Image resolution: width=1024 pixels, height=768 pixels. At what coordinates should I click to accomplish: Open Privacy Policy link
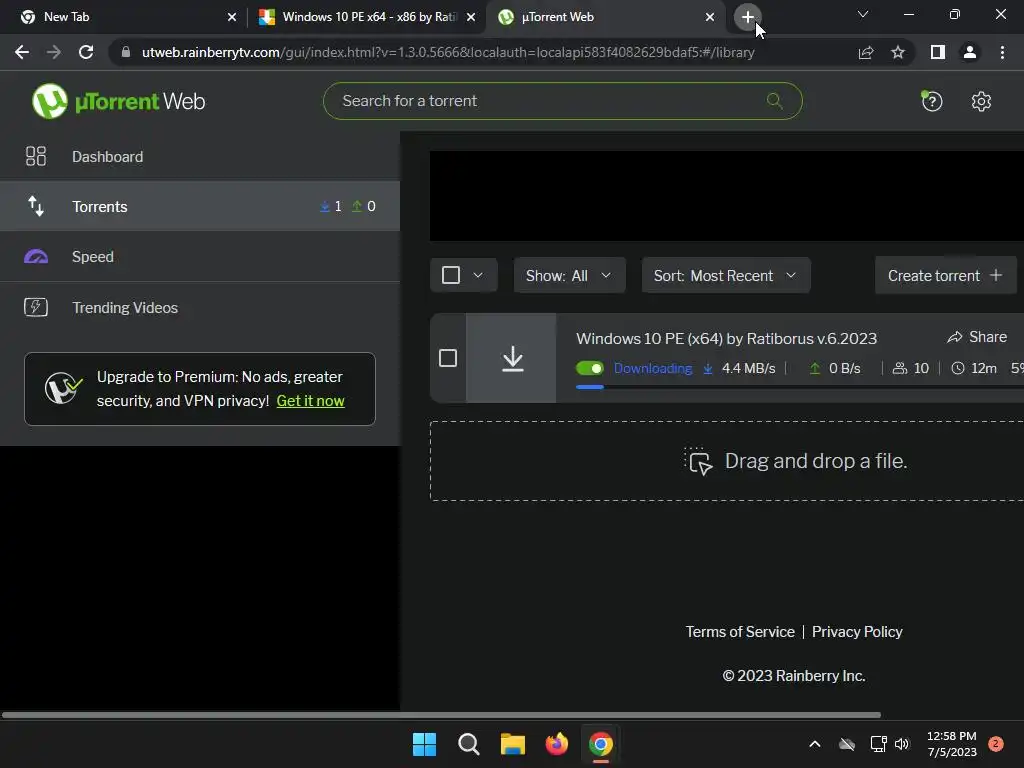[857, 632]
